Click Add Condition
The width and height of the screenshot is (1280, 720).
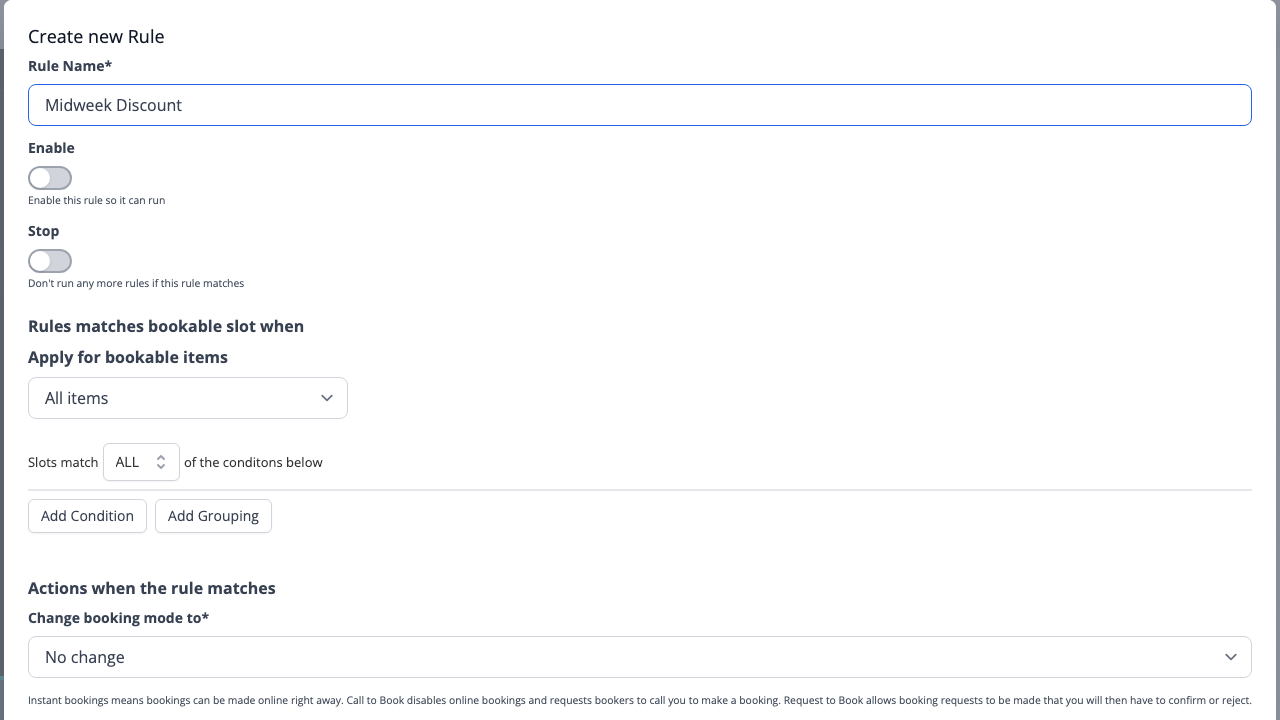tap(87, 515)
